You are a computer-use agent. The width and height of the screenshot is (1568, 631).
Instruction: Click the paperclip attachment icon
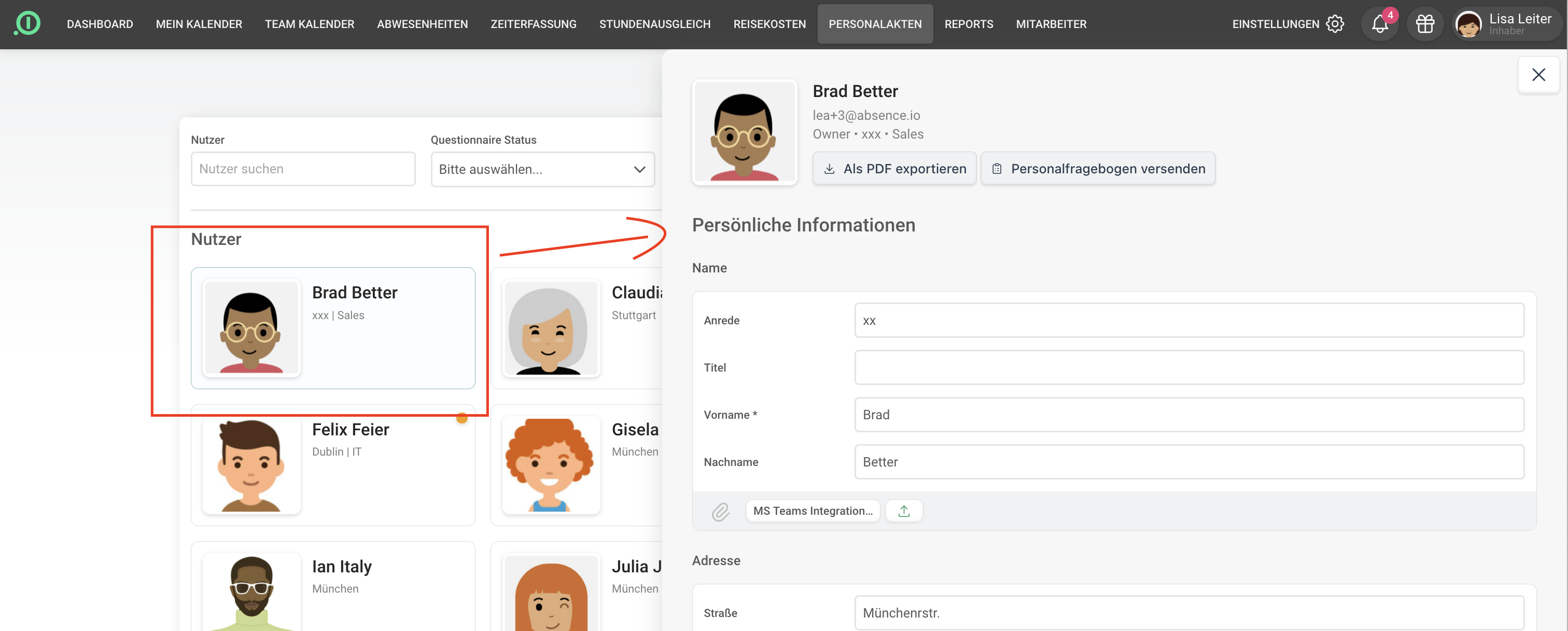coord(720,512)
